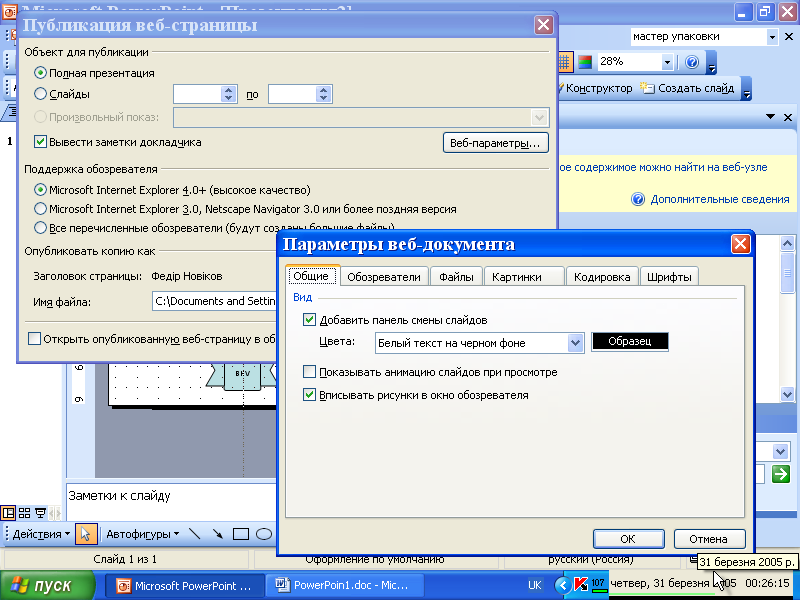Select Полная презентация radio button
Viewport: 800px width, 600px height.
(40, 73)
